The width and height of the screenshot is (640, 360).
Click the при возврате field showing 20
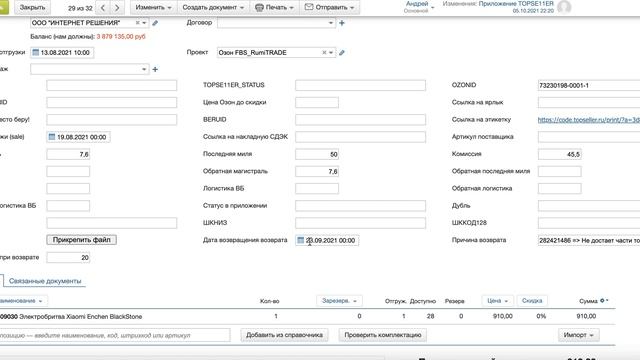click(x=68, y=258)
